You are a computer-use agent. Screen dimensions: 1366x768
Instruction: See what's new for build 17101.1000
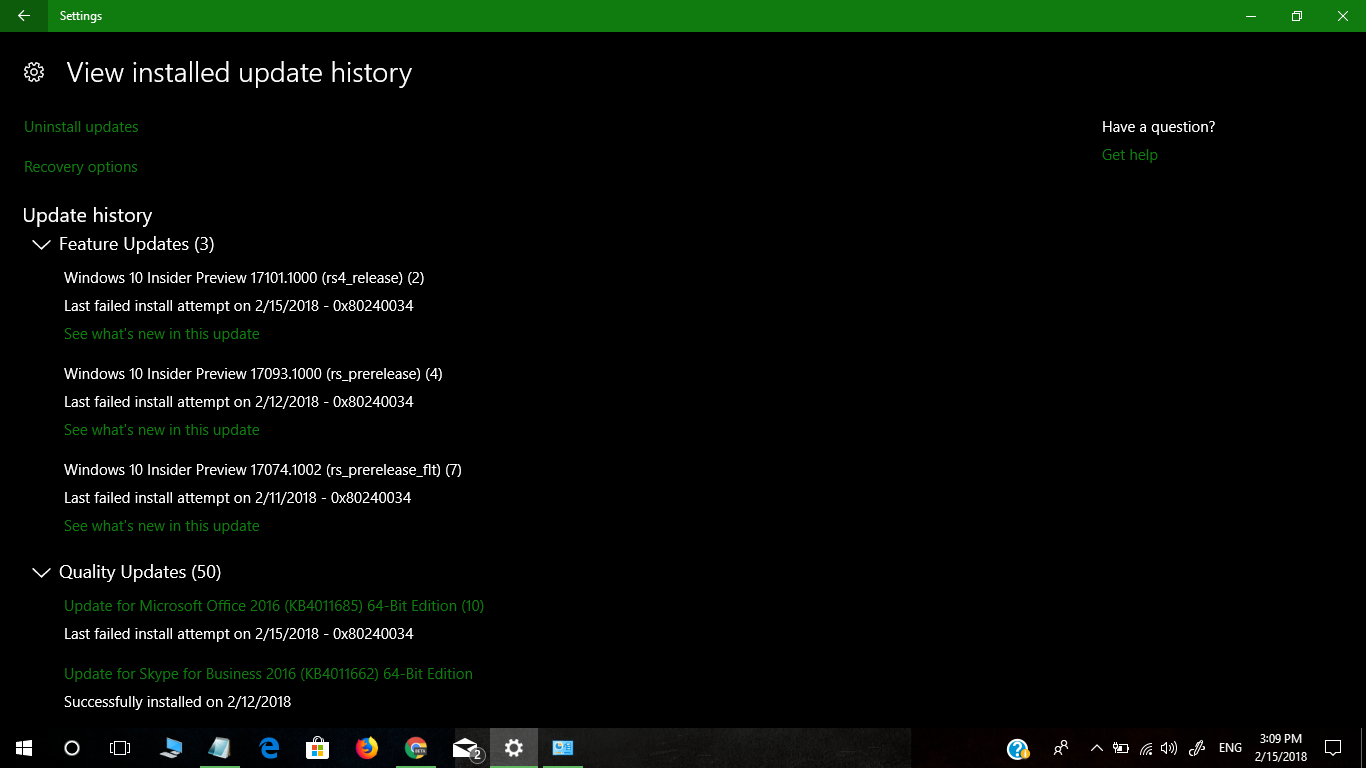coord(162,334)
